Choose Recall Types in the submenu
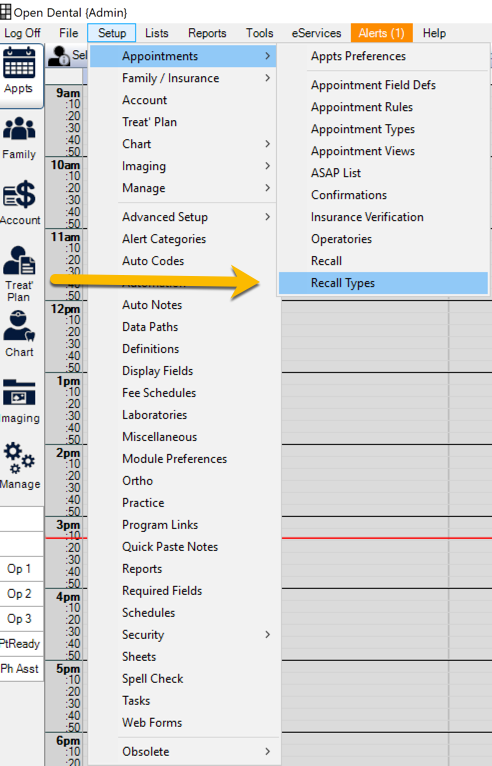492x766 pixels. point(384,283)
